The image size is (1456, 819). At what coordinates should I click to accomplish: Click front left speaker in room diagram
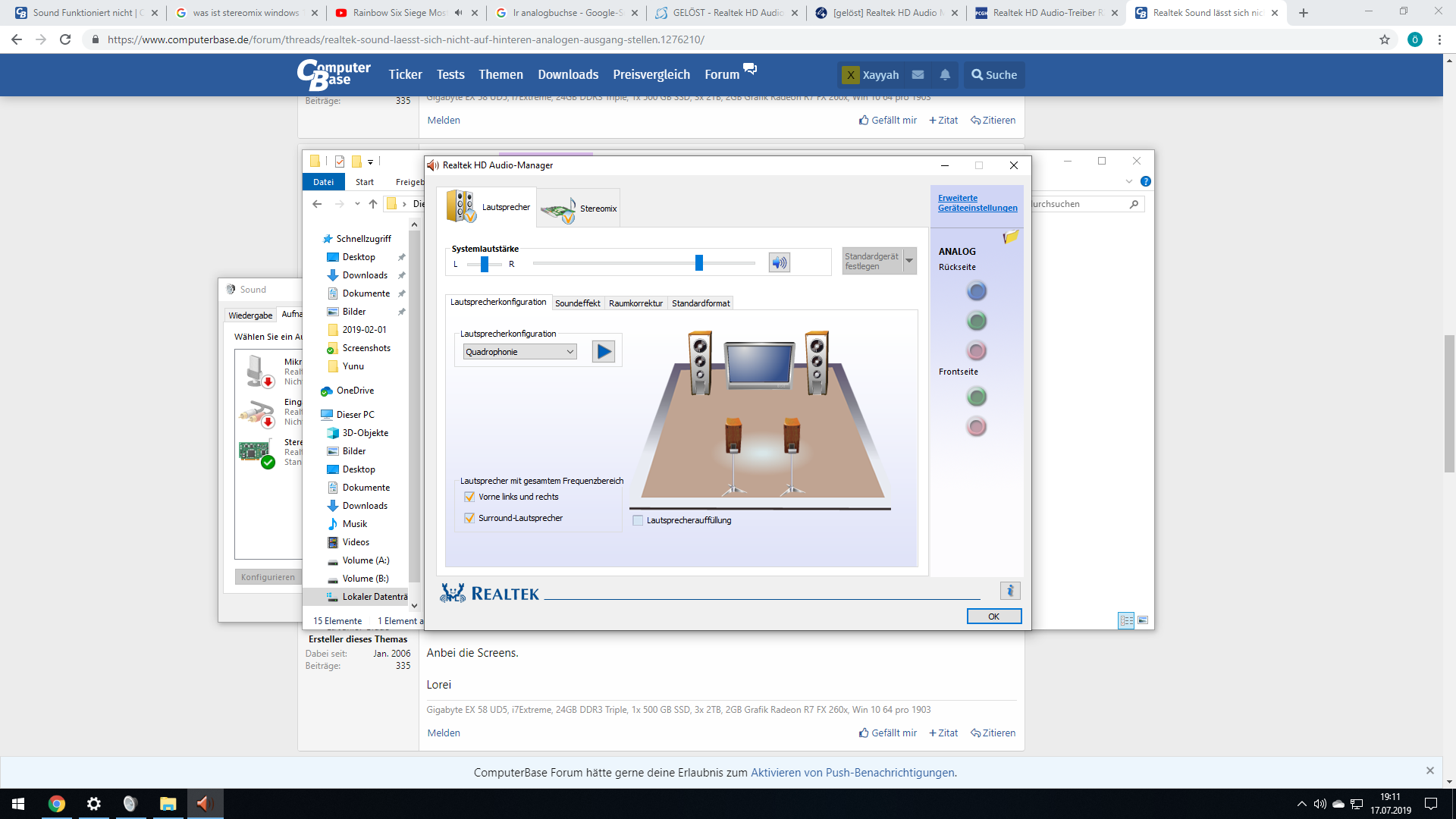click(700, 362)
